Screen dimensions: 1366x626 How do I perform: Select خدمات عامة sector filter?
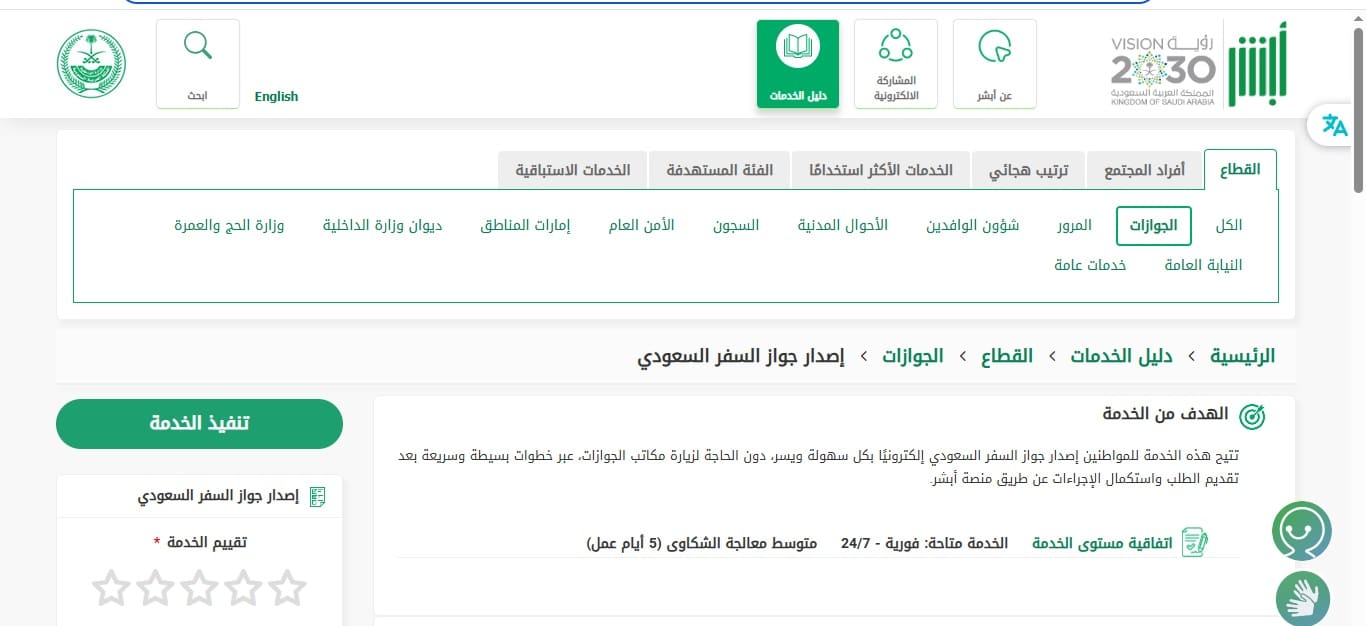pos(1090,265)
